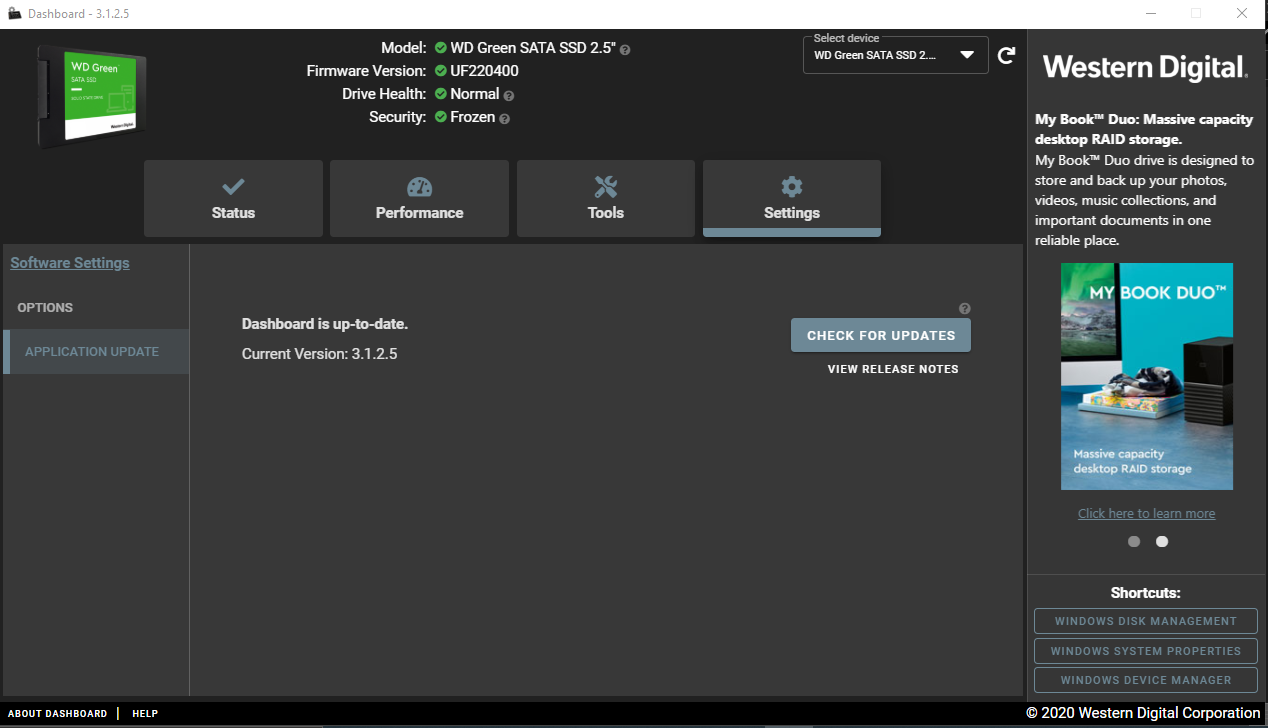Viewport: 1268px width, 728px height.
Task: Open View Release Notes
Action: [x=893, y=369]
